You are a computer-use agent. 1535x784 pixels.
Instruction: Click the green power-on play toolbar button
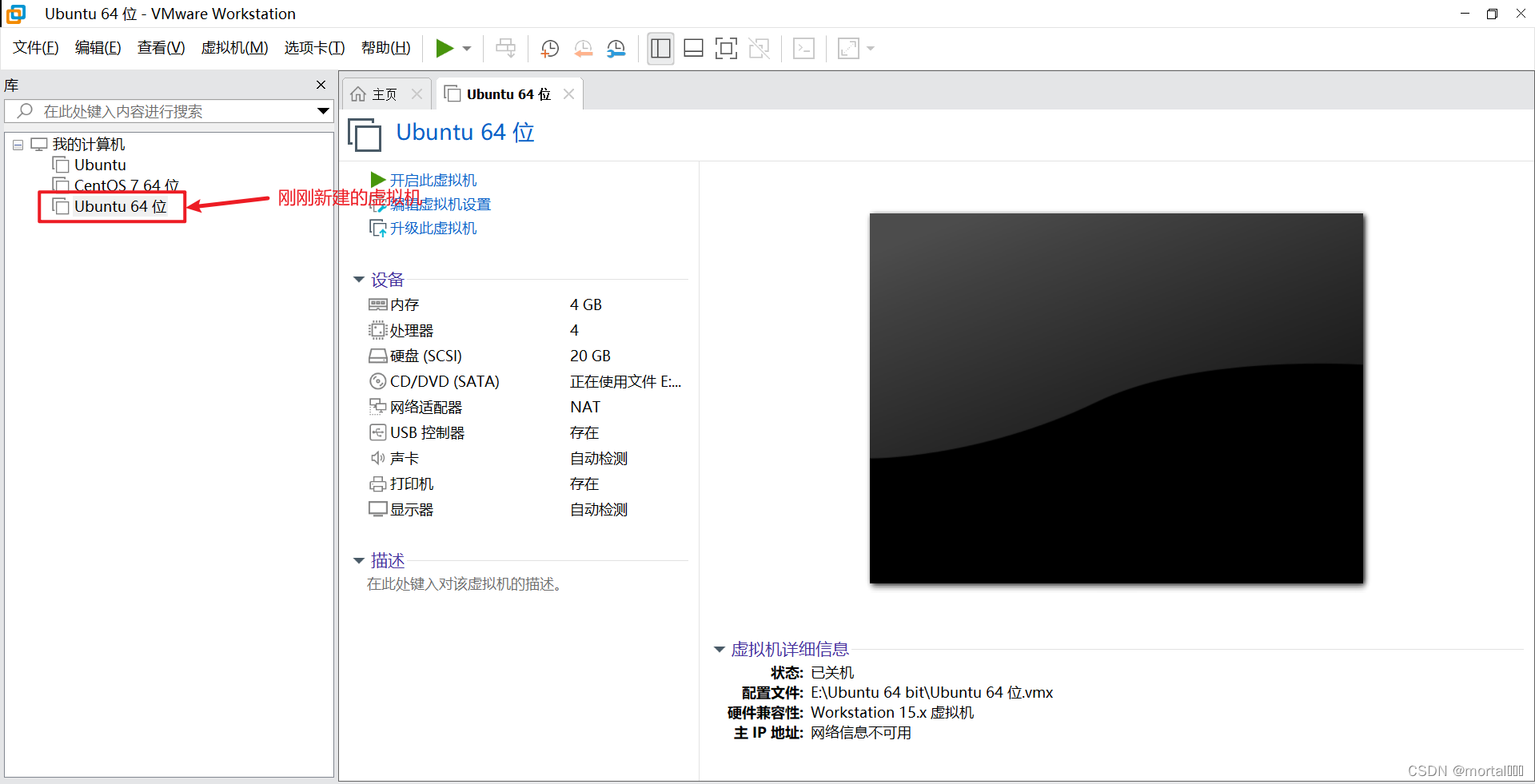[445, 49]
